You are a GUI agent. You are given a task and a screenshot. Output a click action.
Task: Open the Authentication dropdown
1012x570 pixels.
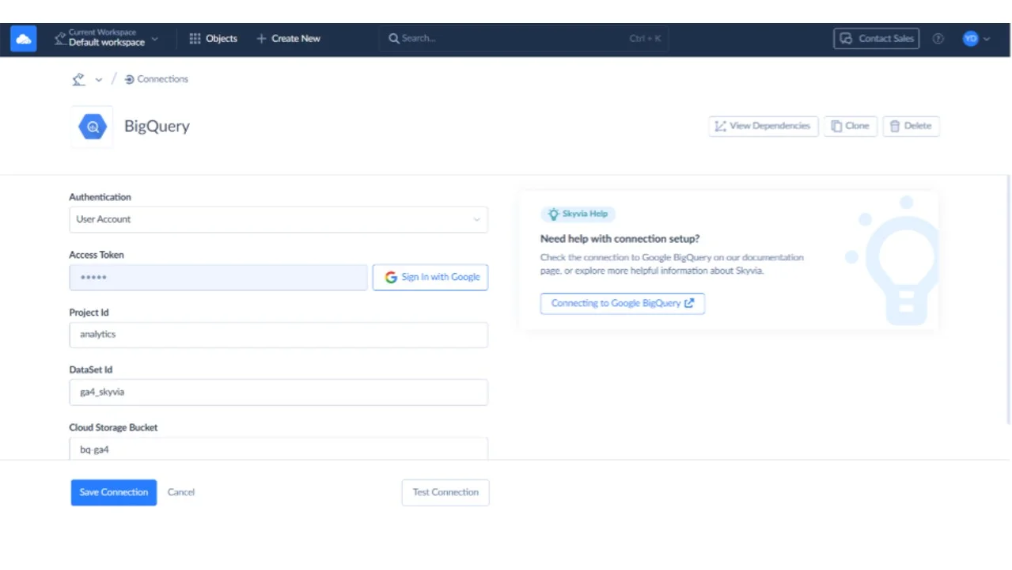click(278, 219)
